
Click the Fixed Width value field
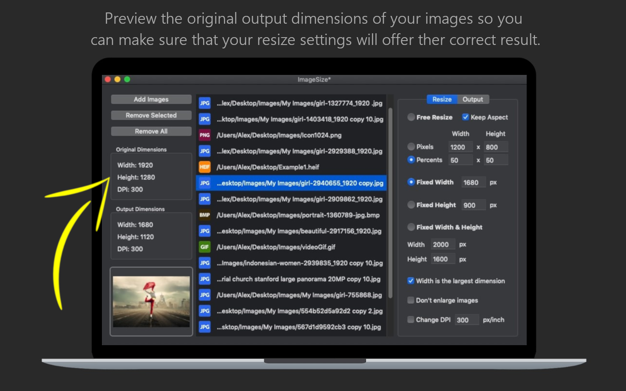point(473,183)
